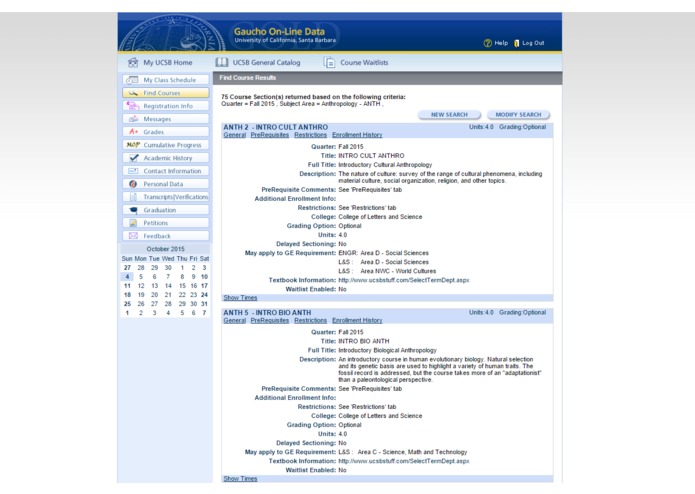Click the Academic History checkmark icon
The image size is (695, 494).
tap(133, 158)
